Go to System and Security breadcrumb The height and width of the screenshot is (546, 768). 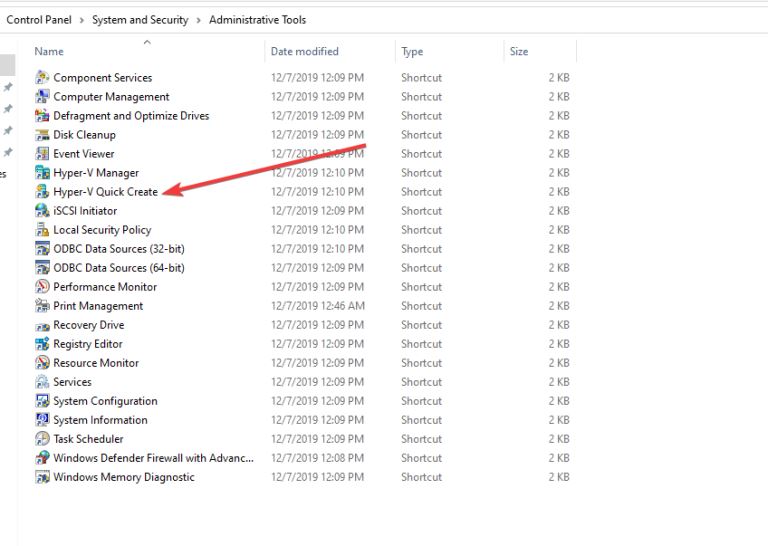tap(140, 20)
